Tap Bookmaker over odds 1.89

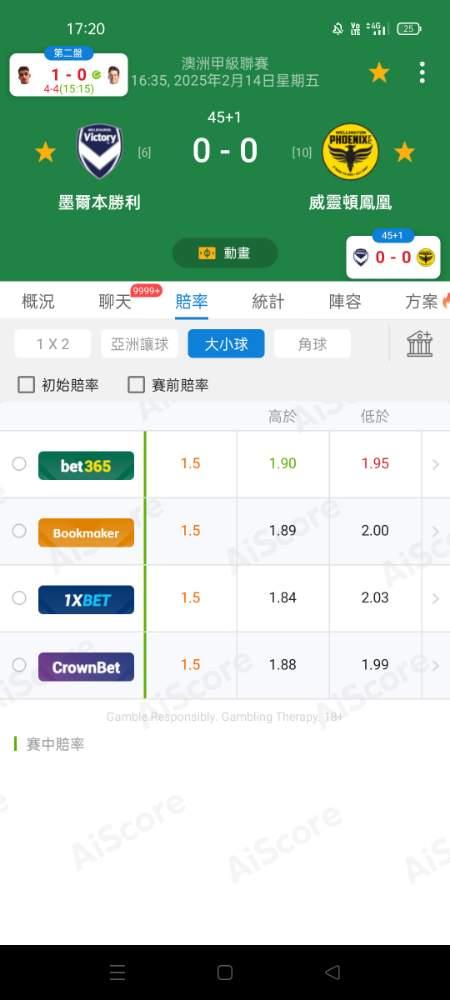pyautogui.click(x=282, y=531)
